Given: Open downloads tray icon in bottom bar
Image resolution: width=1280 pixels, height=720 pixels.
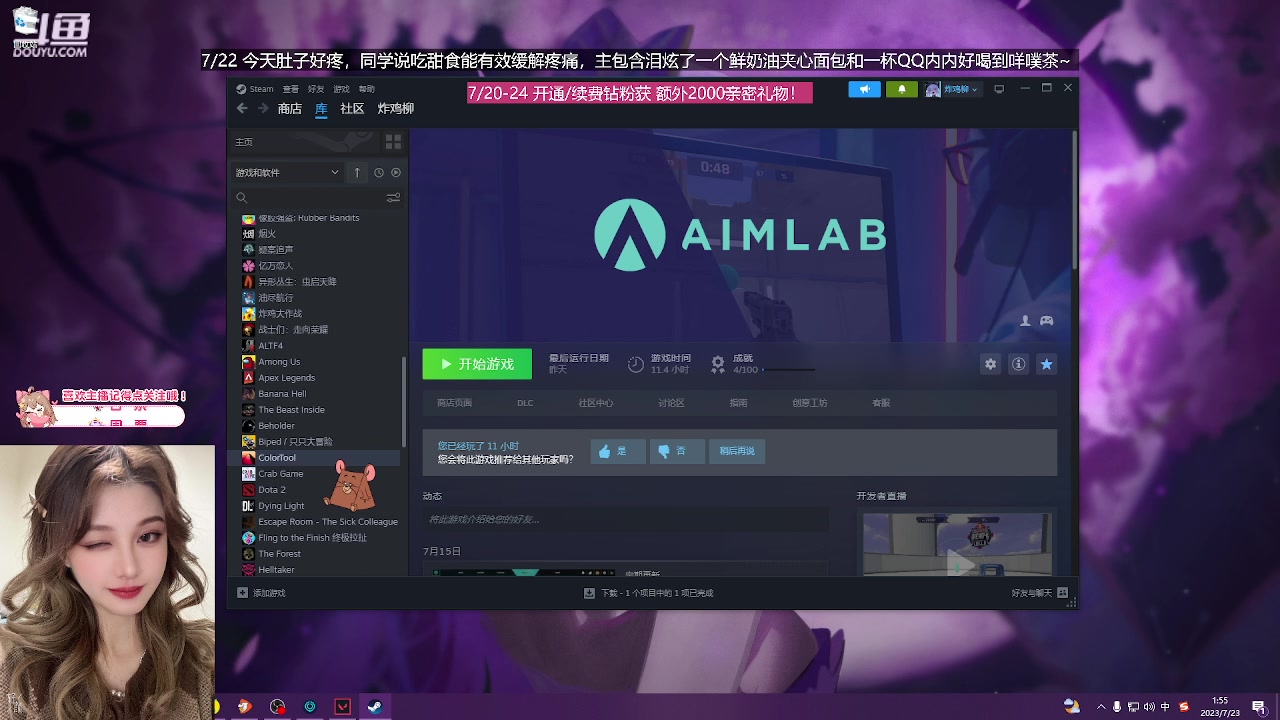Looking at the screenshot, I should pyautogui.click(x=589, y=593).
